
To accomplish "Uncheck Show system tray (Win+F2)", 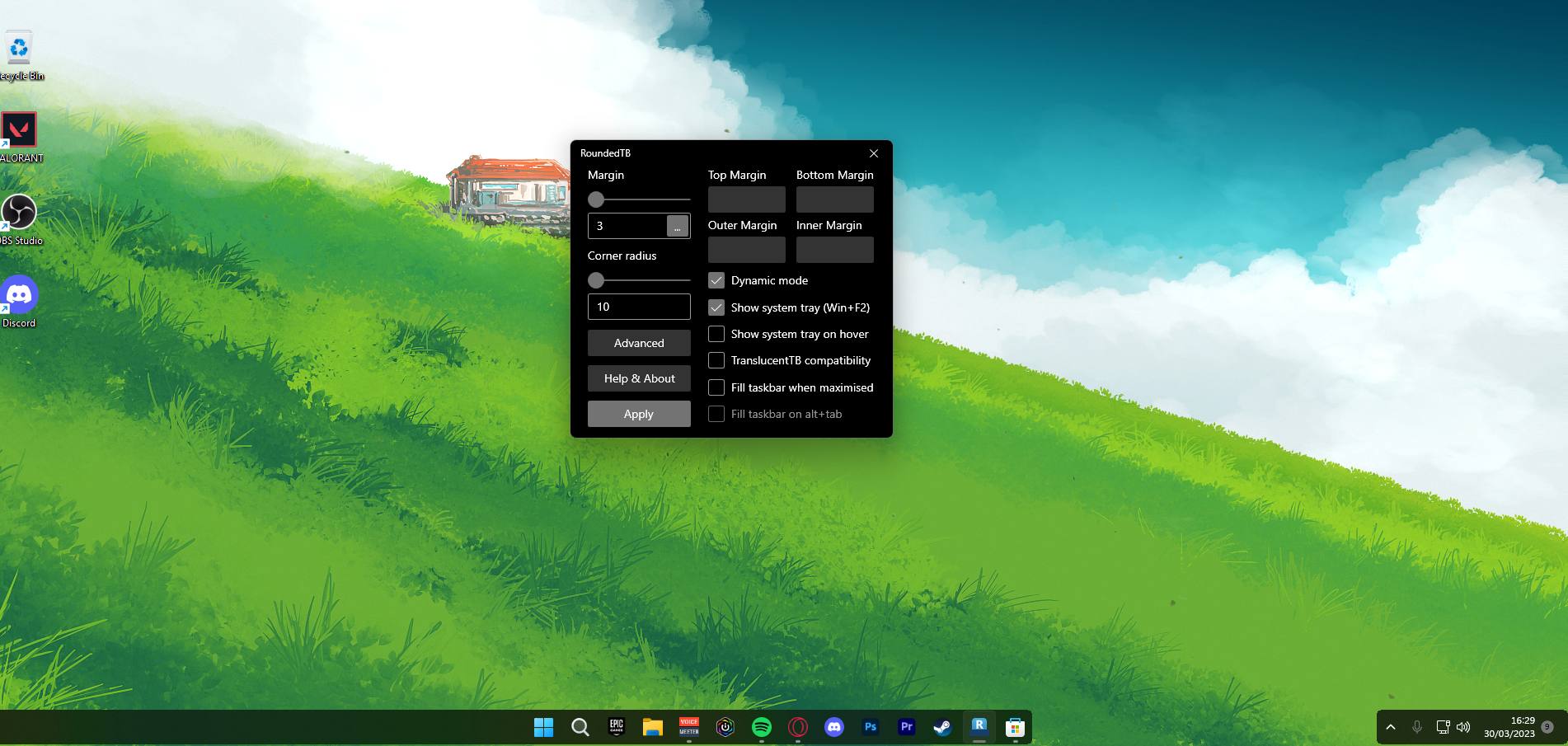I will point(716,307).
